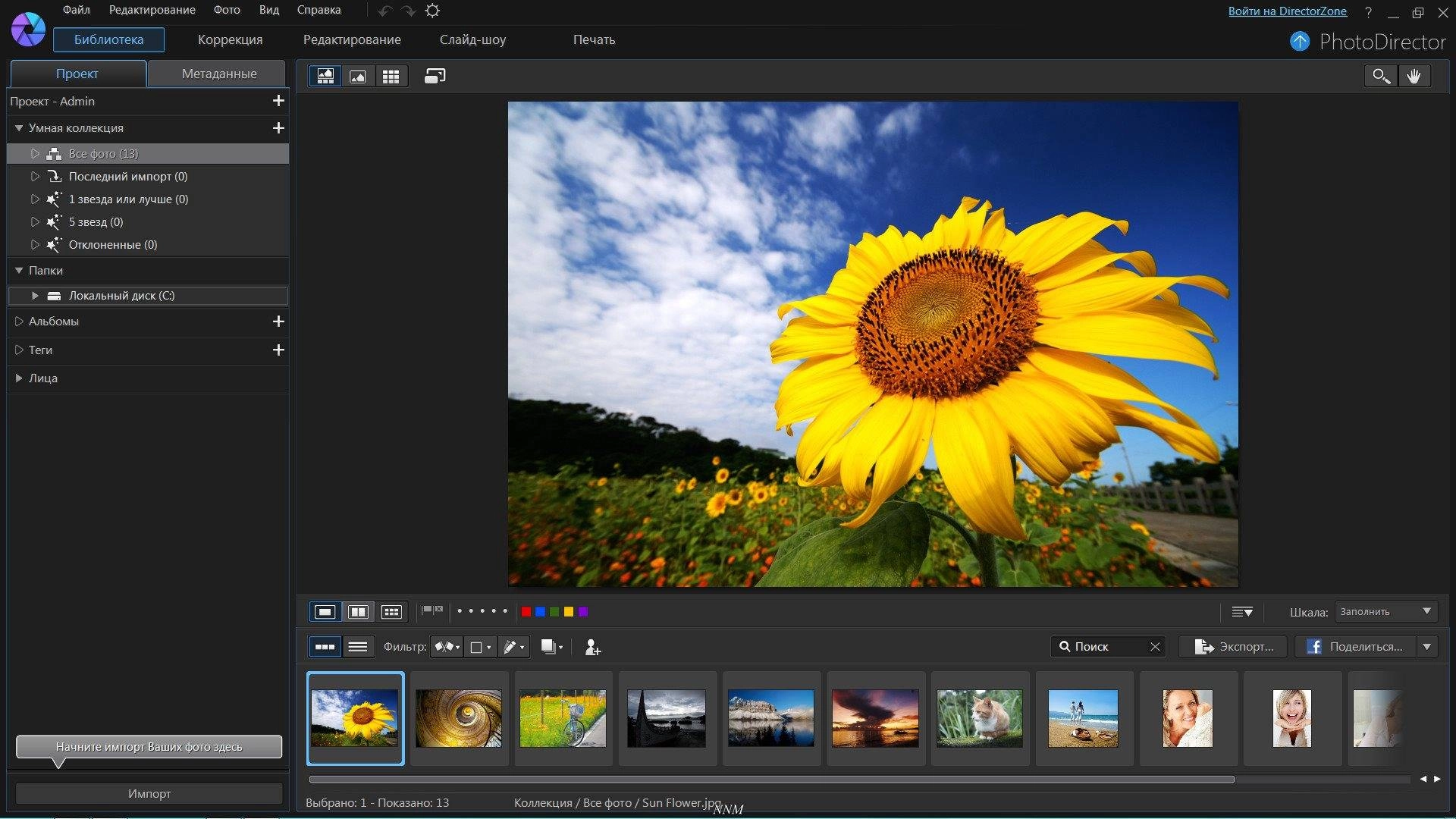Click the flag/reject icon under the preview
This screenshot has height=819, width=1456.
click(x=432, y=610)
